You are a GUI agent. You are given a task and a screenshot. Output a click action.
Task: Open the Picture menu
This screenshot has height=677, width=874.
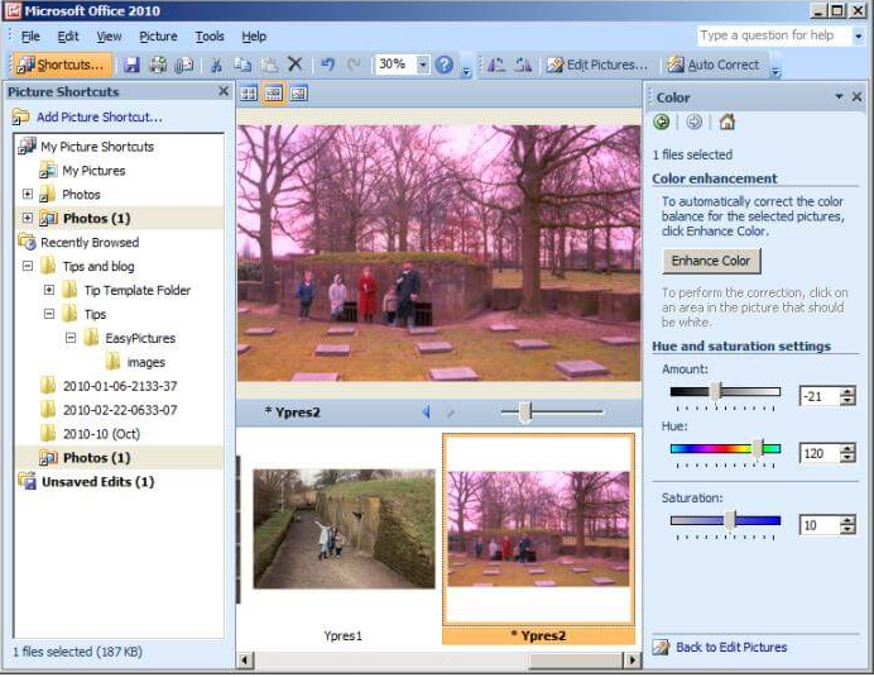pos(158,36)
